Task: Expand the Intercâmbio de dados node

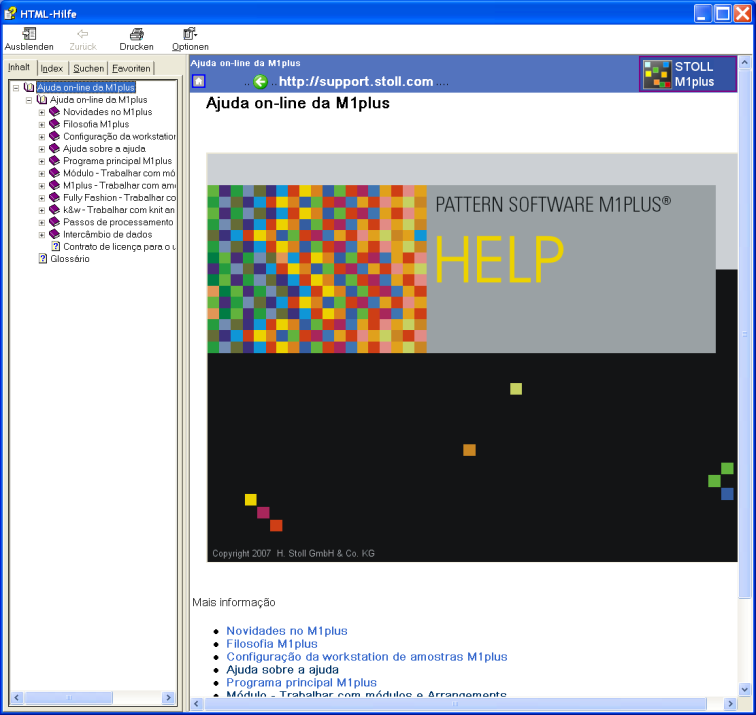Action: click(42, 234)
